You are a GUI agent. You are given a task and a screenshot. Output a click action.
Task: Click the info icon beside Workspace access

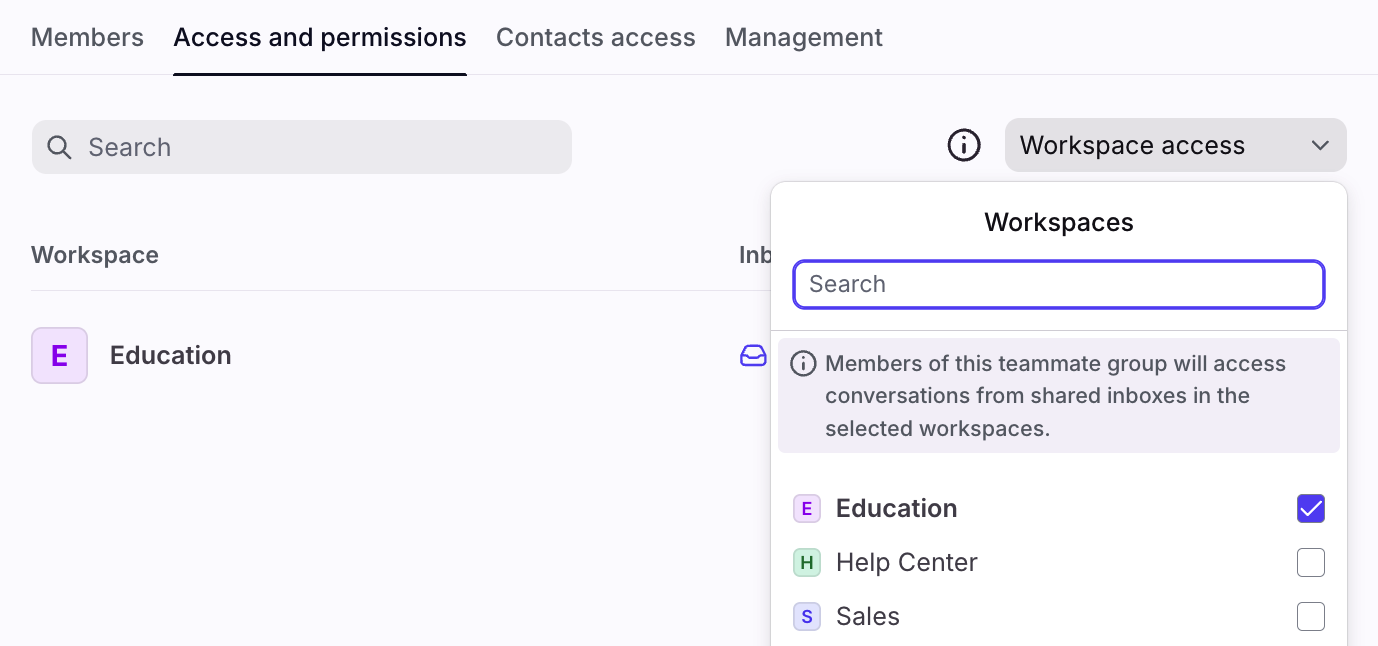point(964,146)
